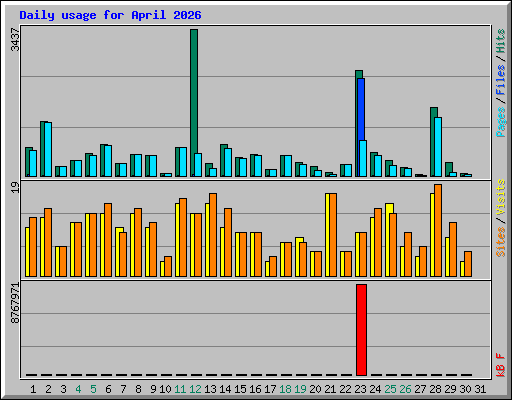Click green weekend day label 19

tap(300, 389)
